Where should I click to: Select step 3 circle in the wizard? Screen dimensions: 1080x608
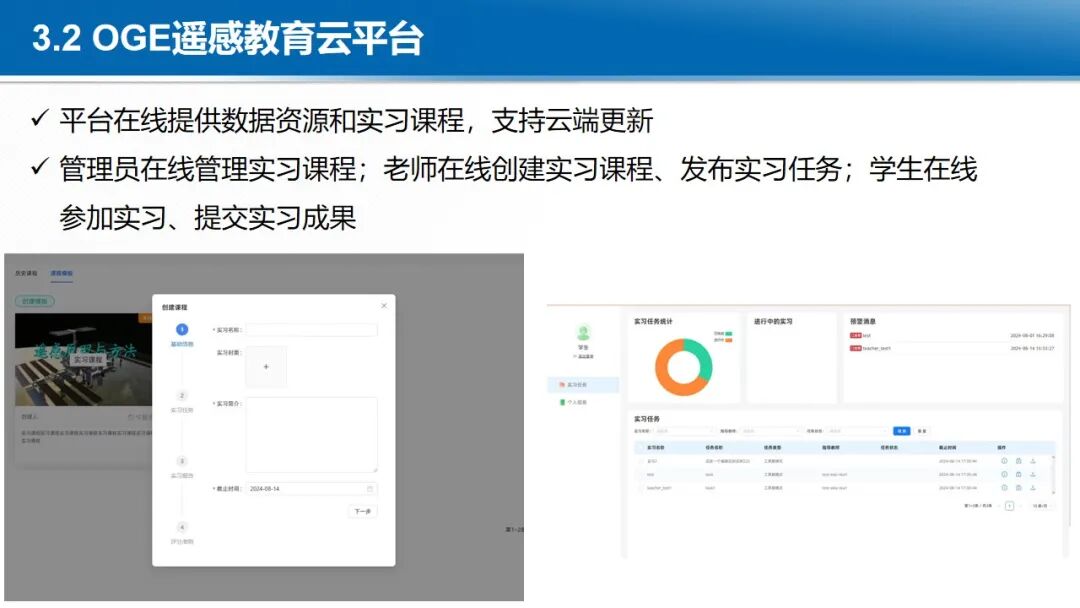point(182,461)
